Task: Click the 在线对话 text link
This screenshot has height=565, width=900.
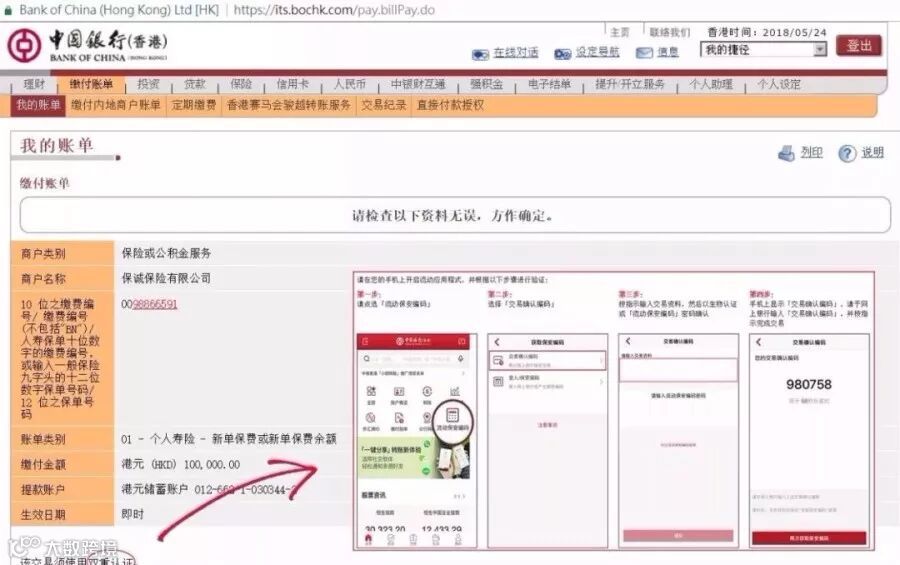Action: pyautogui.click(x=516, y=53)
